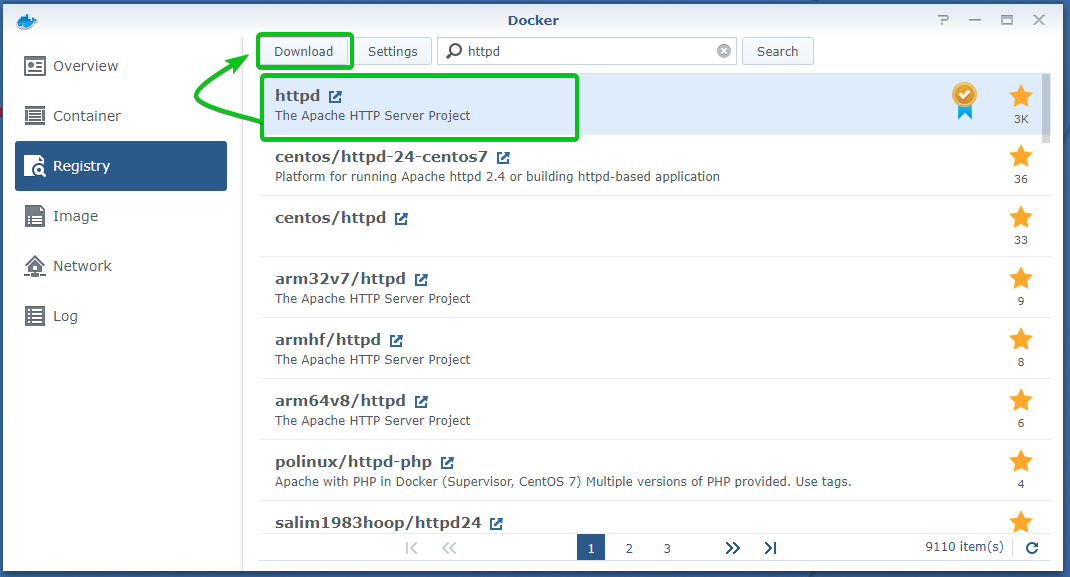1070x577 pixels.
Task: Click the Search button
Action: (777, 51)
